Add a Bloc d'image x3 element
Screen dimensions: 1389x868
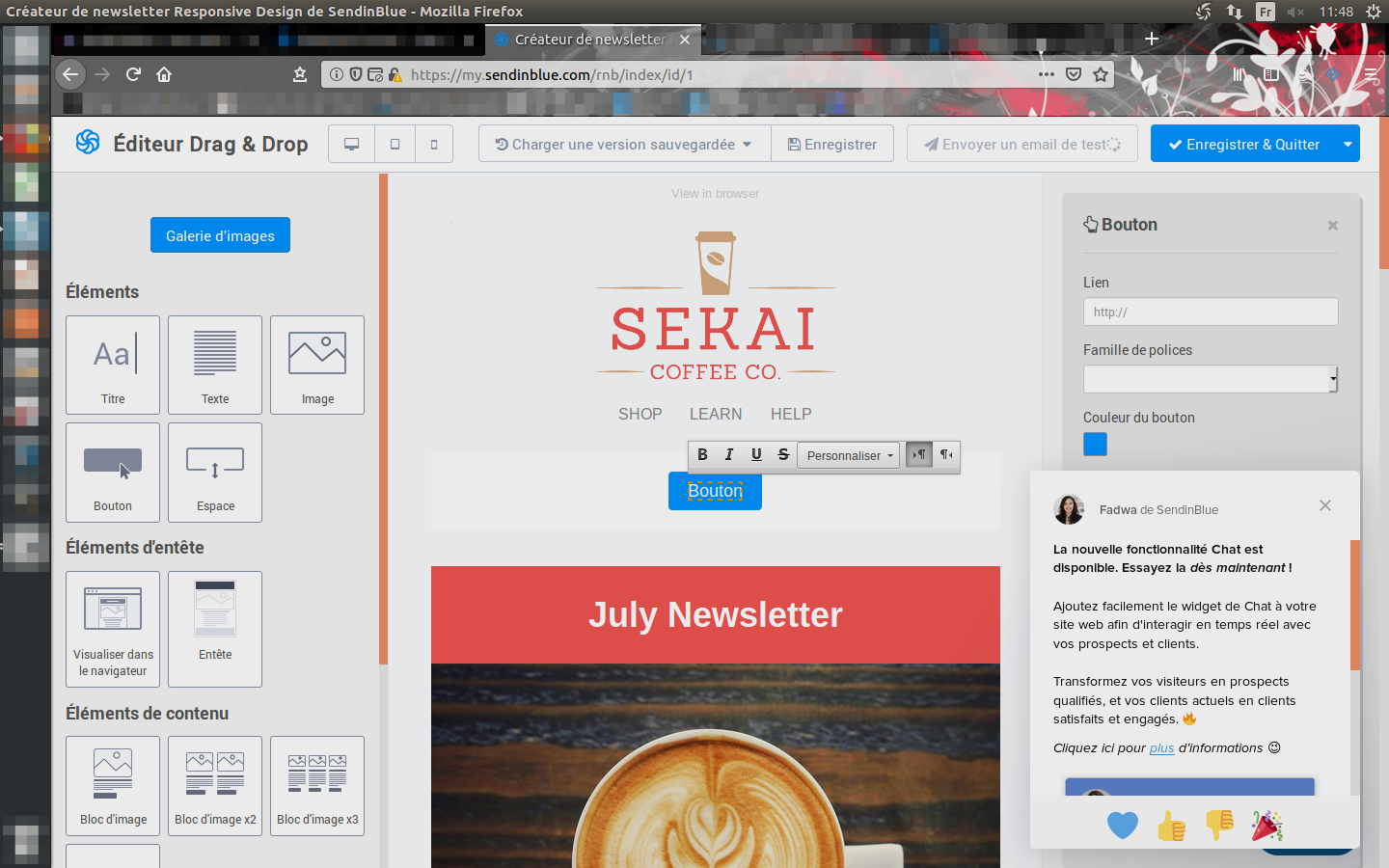pos(317,786)
